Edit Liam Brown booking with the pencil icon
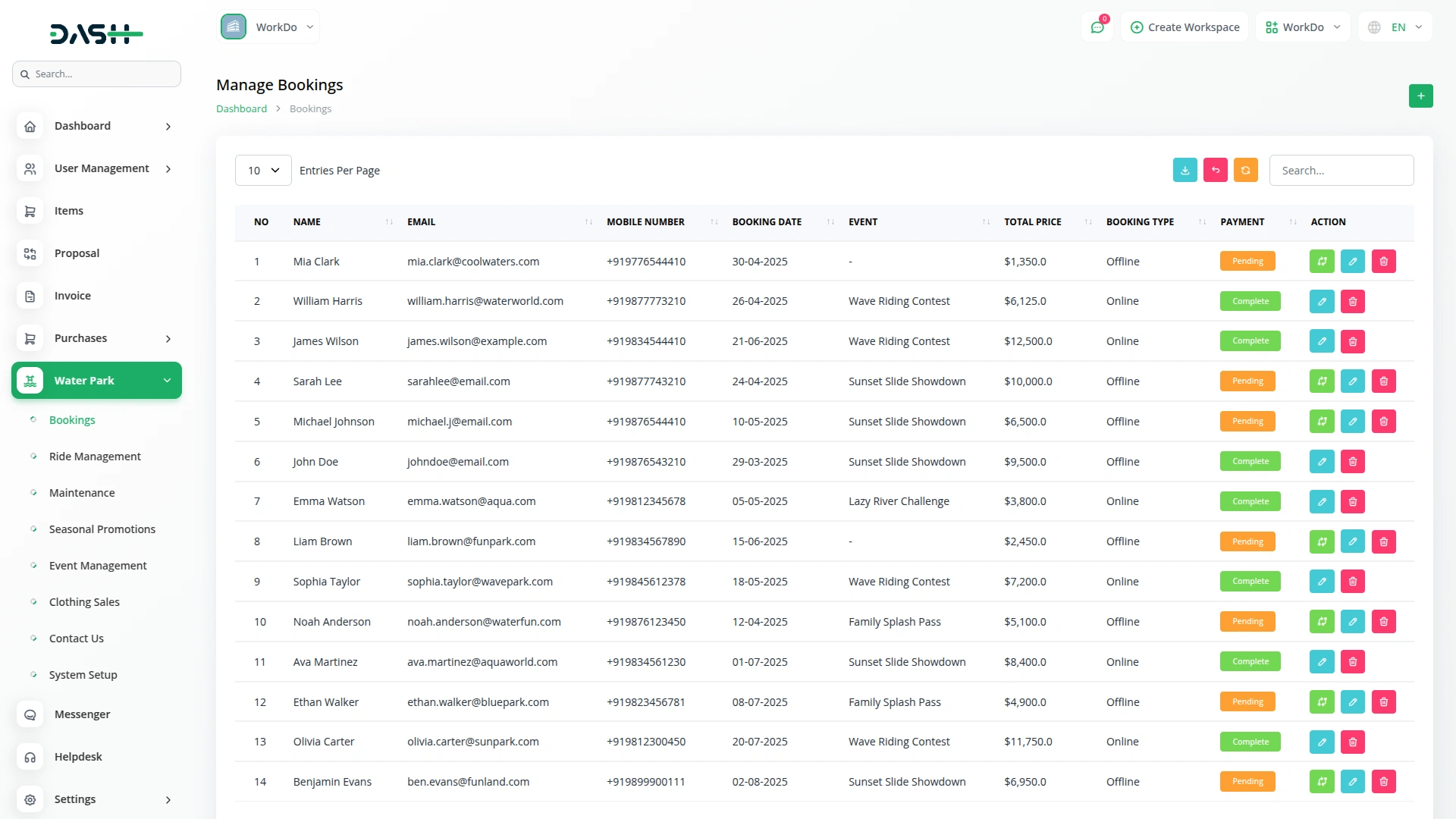1456x819 pixels. pos(1352,541)
